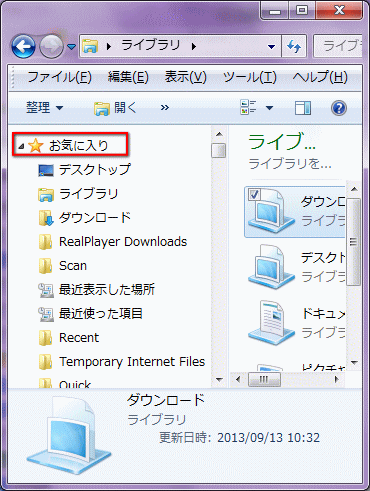Select 最近使った項目 in favorites
The height and width of the screenshot is (491, 370).
[x=101, y=313]
